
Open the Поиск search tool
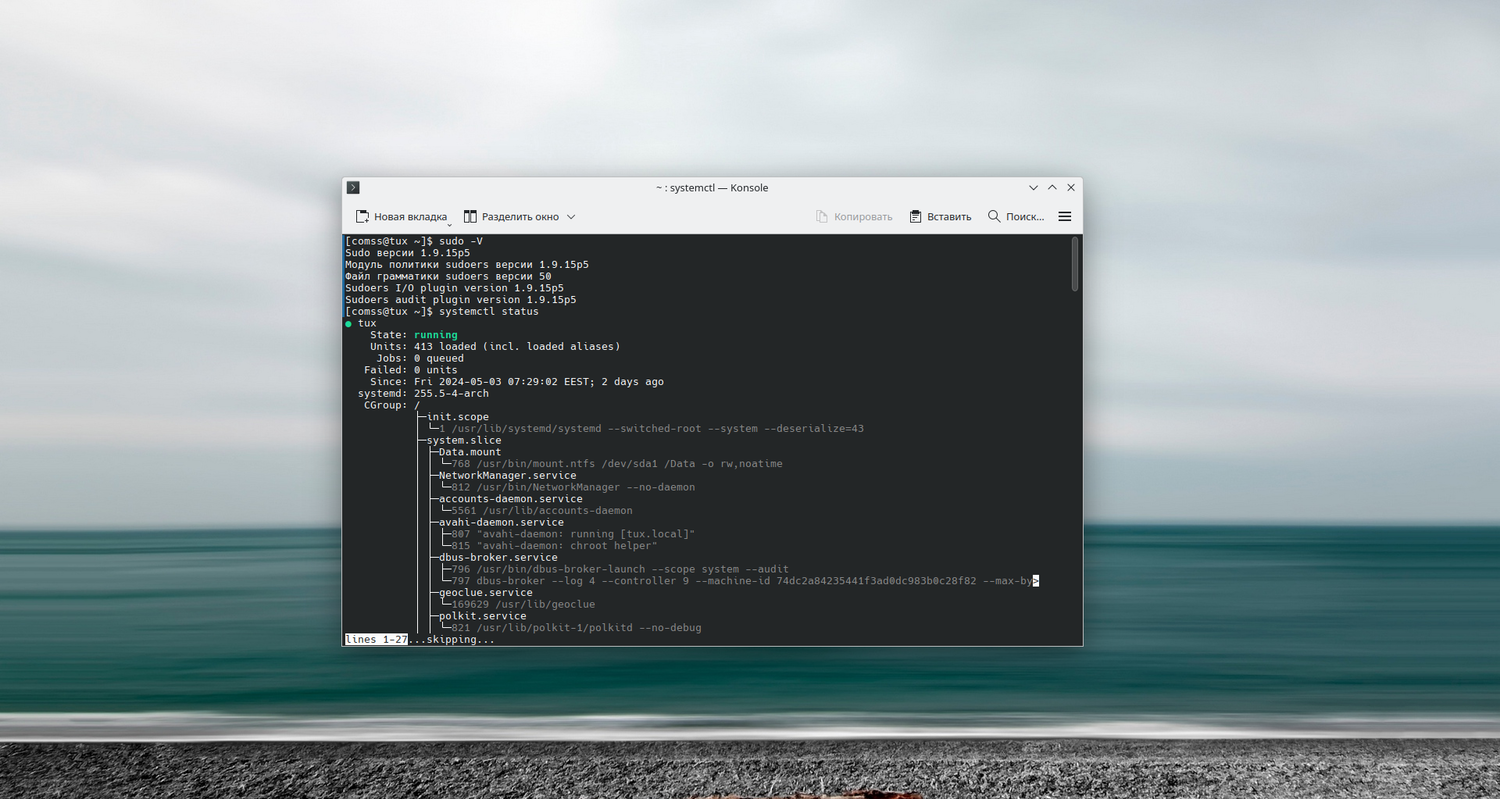tap(1016, 217)
